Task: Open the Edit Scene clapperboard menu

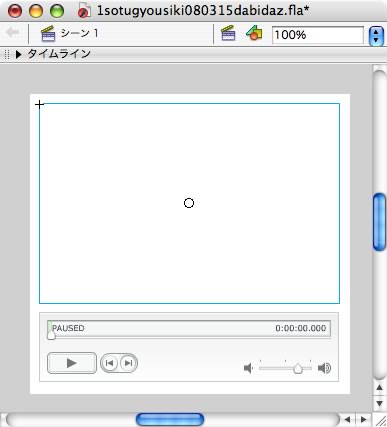Action: [x=228, y=34]
